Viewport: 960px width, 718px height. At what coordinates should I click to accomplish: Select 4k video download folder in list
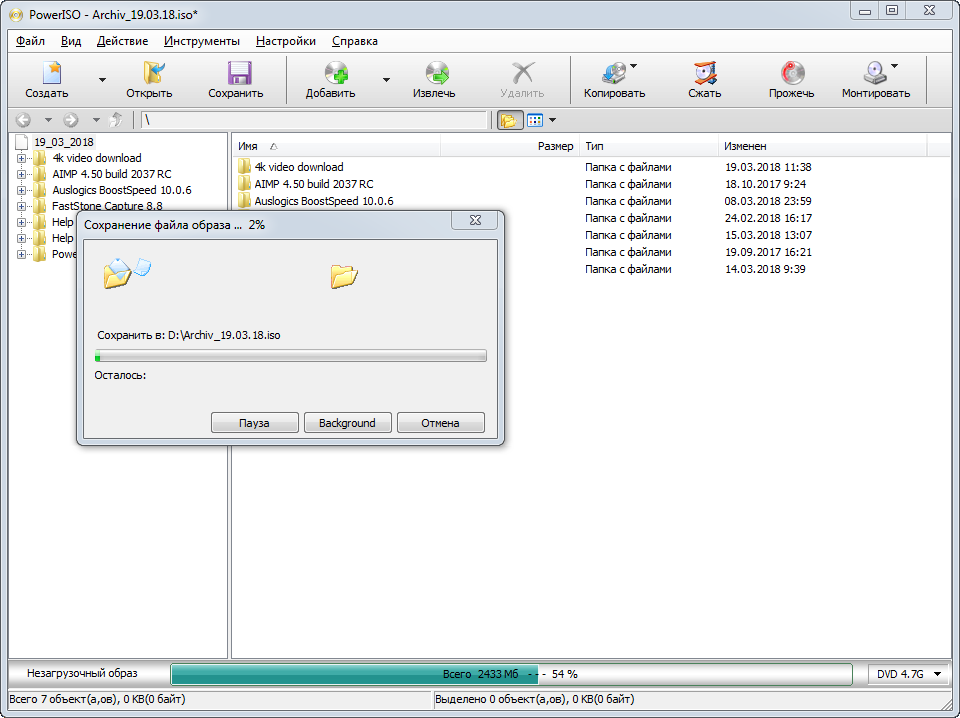coord(299,166)
